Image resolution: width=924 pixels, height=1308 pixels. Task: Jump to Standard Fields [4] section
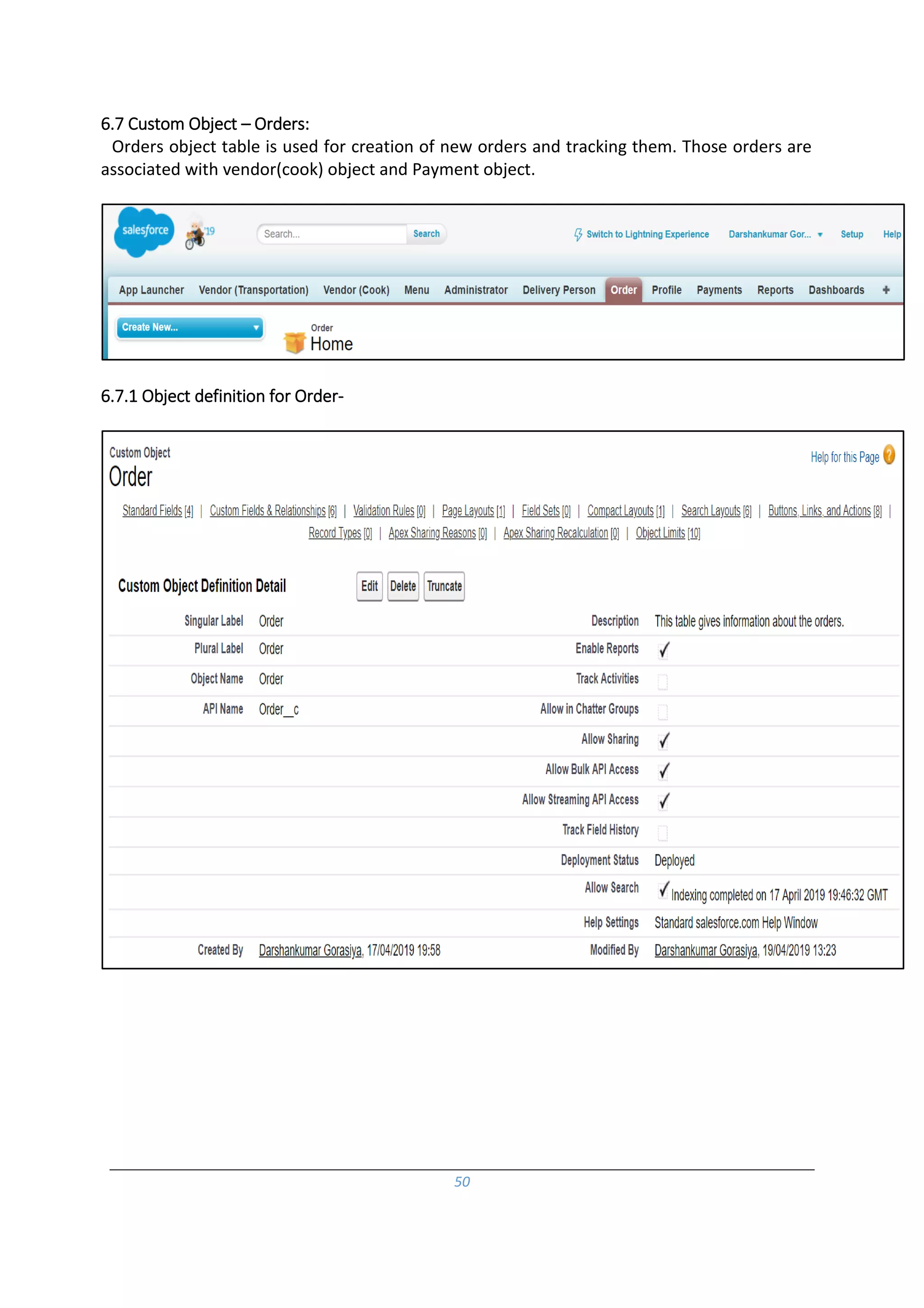(158, 510)
